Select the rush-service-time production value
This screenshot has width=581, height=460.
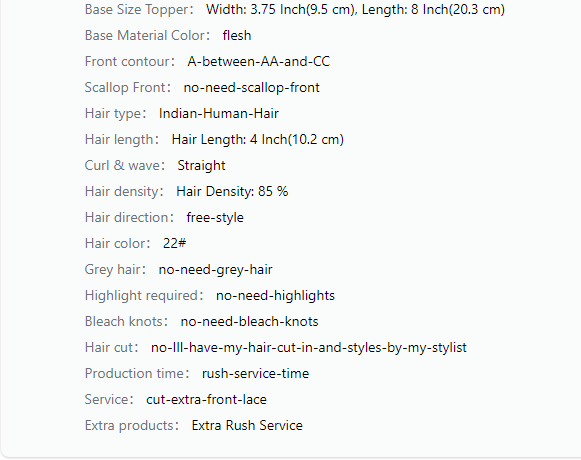pos(255,374)
